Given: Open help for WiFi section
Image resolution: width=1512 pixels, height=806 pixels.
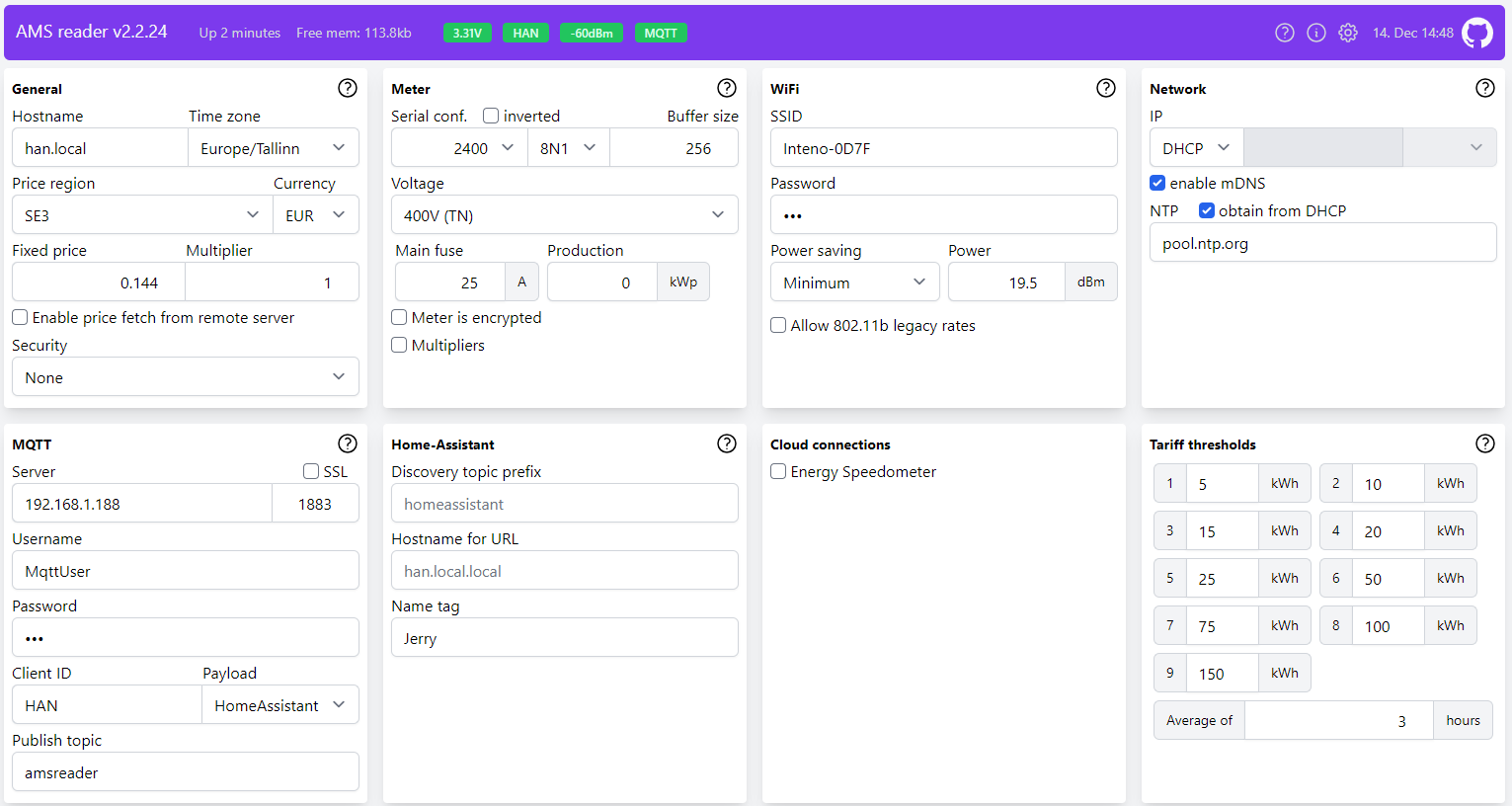Looking at the screenshot, I should click(1106, 88).
